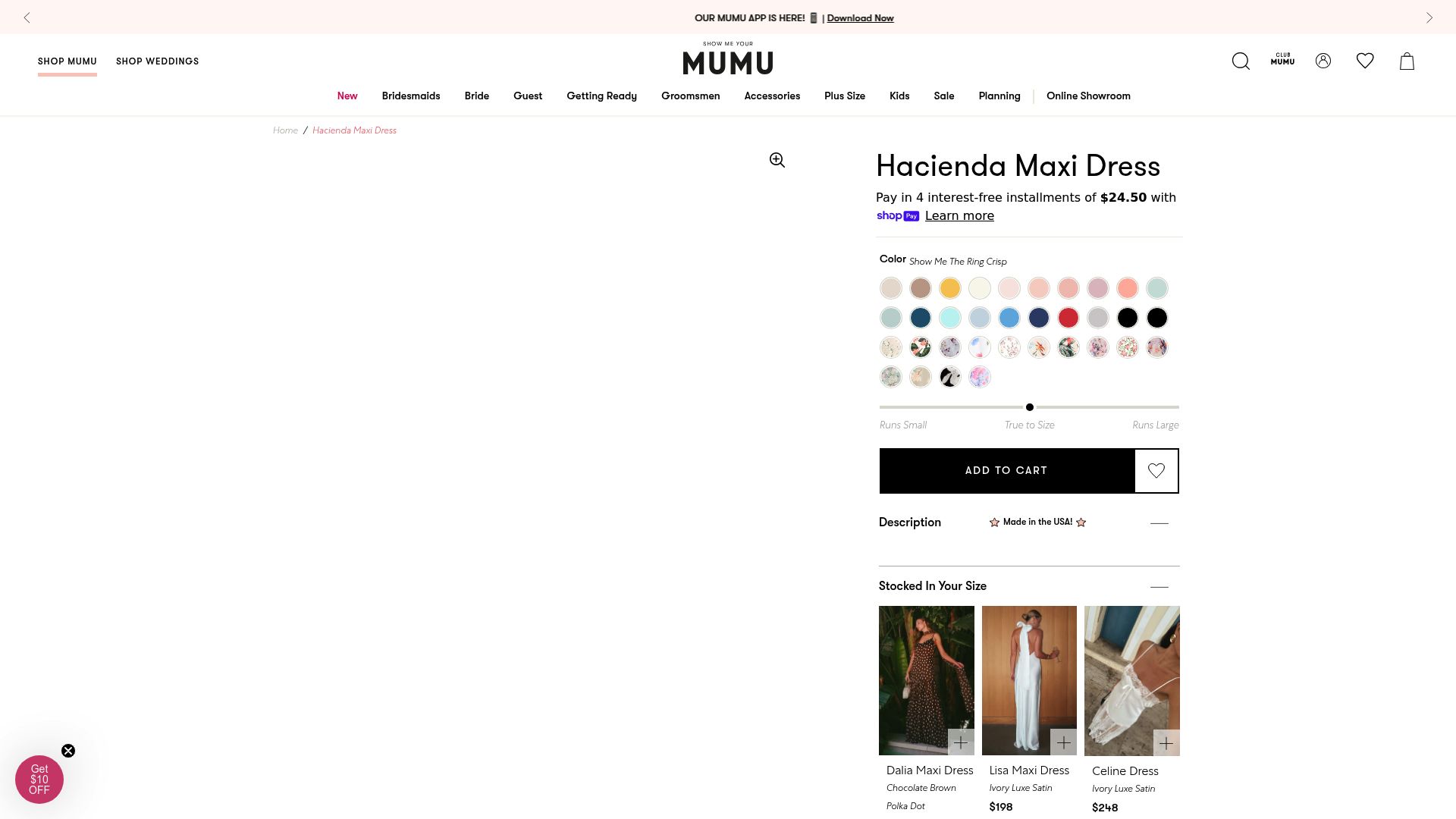Open the Bridesmaids menu
Image resolution: width=1456 pixels, height=819 pixels.
tap(411, 96)
